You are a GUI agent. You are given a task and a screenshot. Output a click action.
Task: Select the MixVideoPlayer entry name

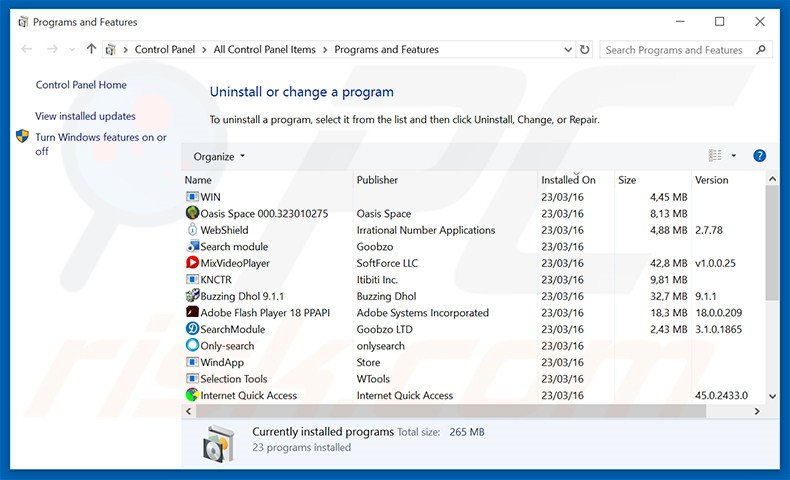click(x=235, y=263)
